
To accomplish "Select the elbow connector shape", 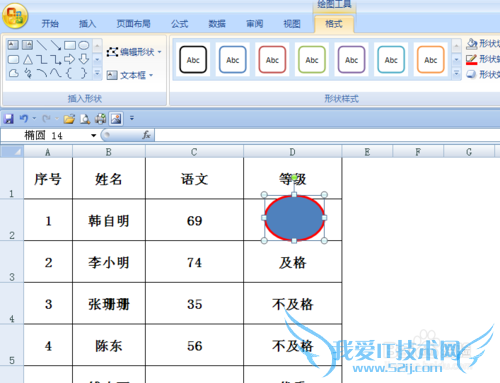I will (42, 59).
